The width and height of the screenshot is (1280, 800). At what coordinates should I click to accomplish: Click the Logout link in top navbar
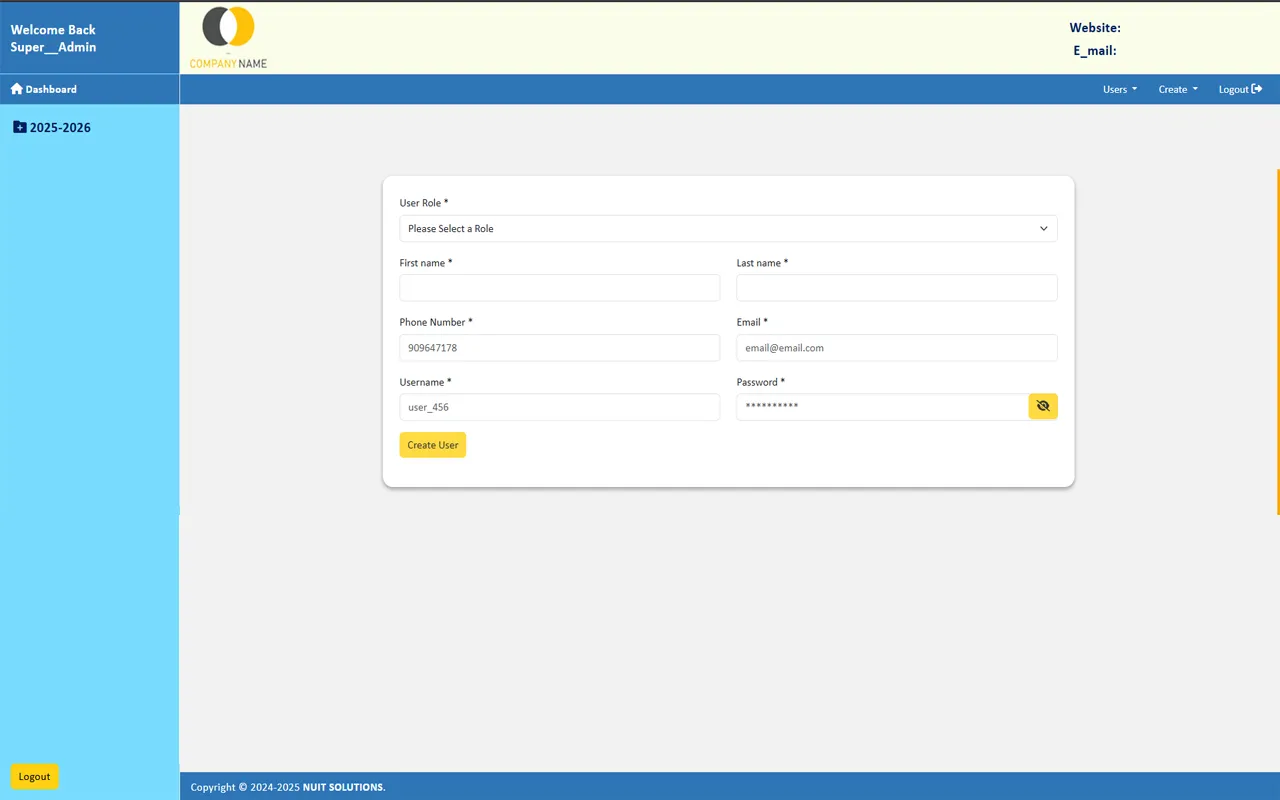[1233, 89]
